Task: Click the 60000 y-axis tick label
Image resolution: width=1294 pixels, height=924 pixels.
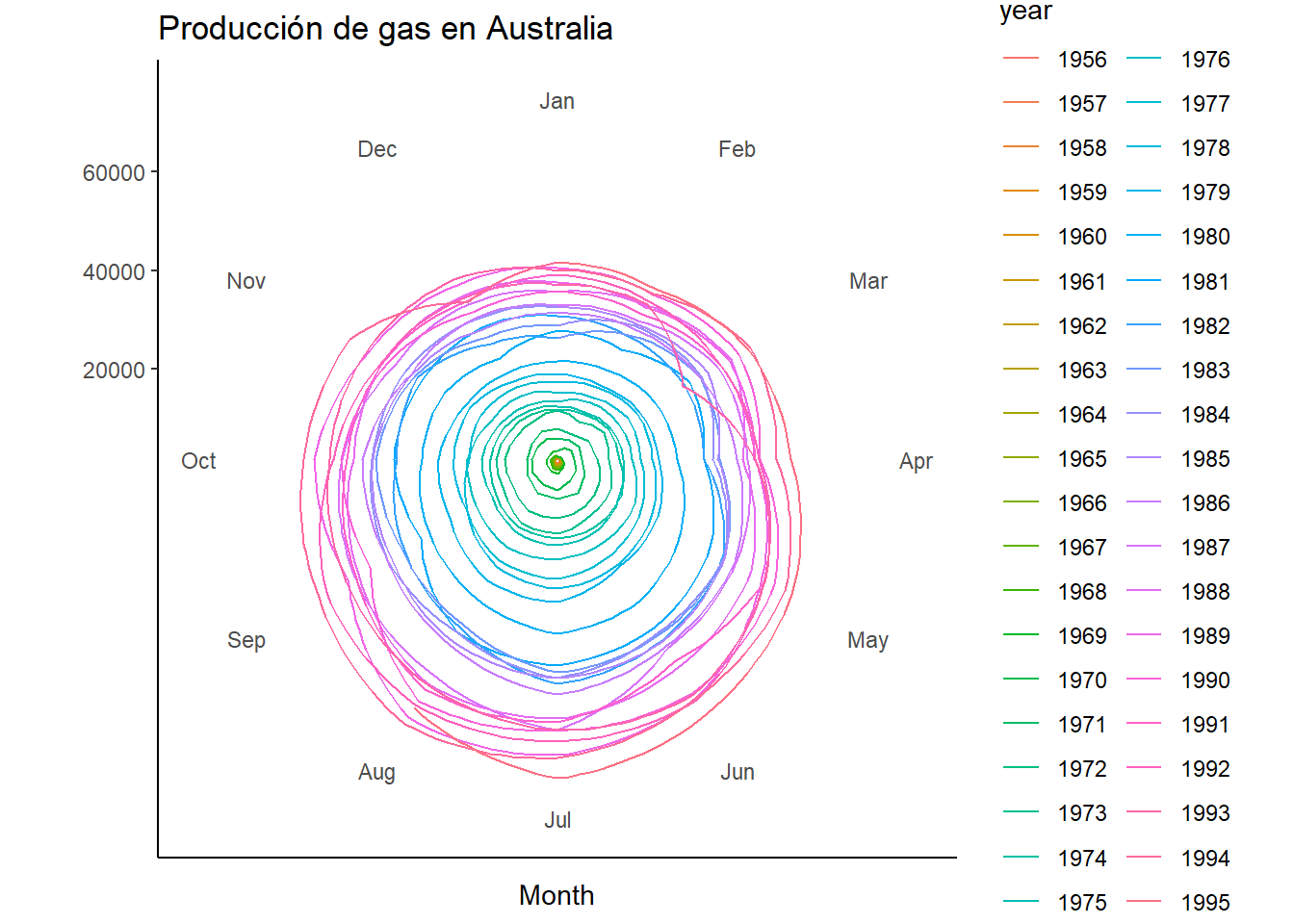Action: click(x=114, y=173)
